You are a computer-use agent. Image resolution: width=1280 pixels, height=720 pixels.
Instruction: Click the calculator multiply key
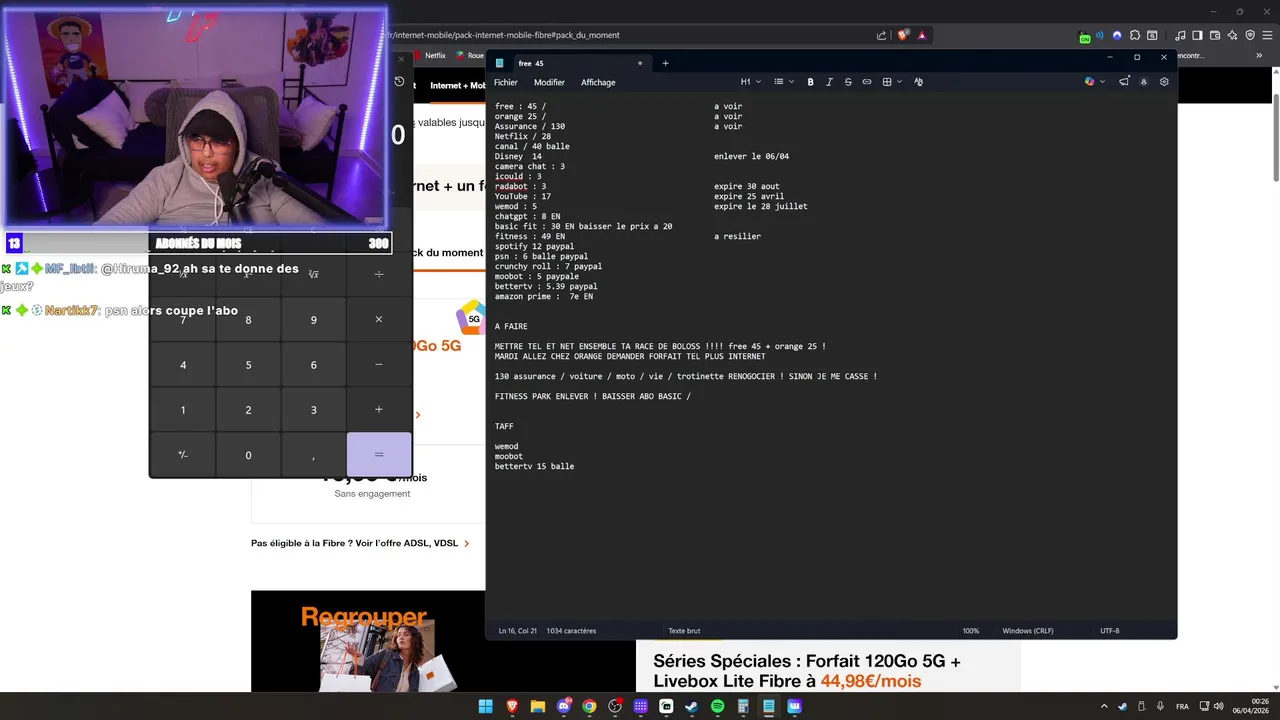click(378, 320)
